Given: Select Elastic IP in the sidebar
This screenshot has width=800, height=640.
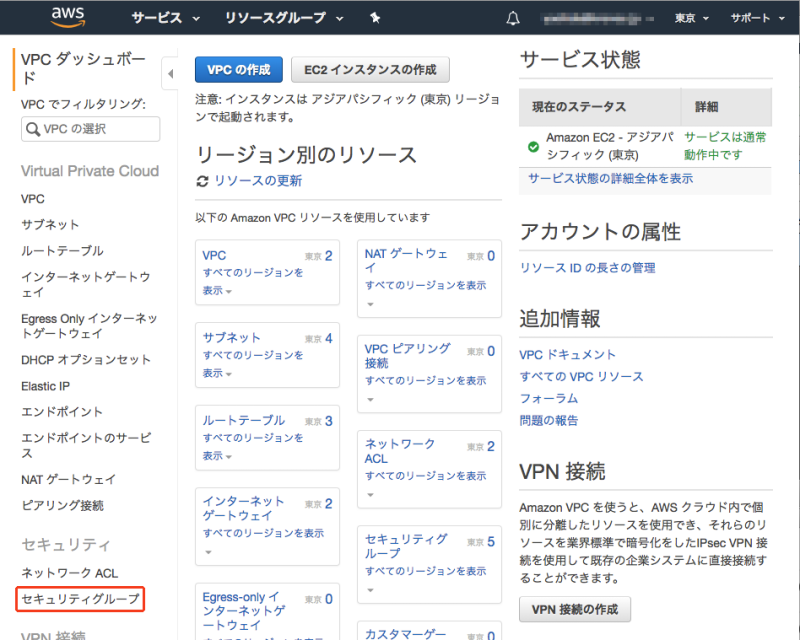Looking at the screenshot, I should click(x=45, y=386).
